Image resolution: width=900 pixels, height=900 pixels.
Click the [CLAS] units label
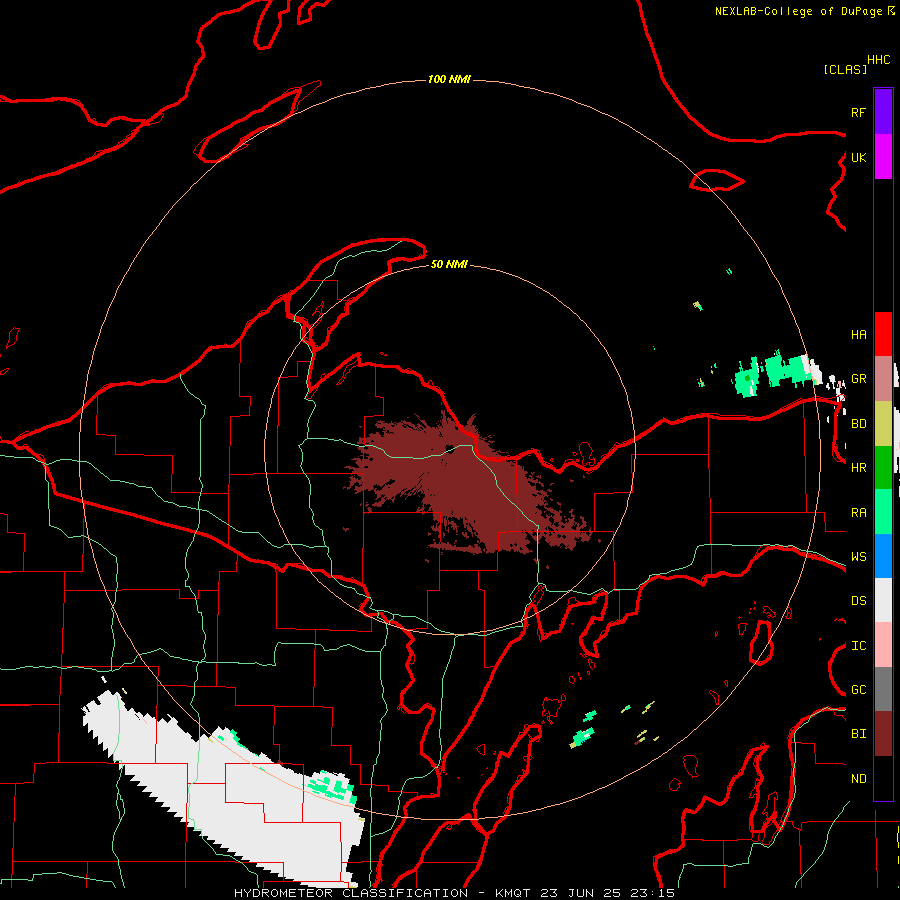pyautogui.click(x=845, y=69)
